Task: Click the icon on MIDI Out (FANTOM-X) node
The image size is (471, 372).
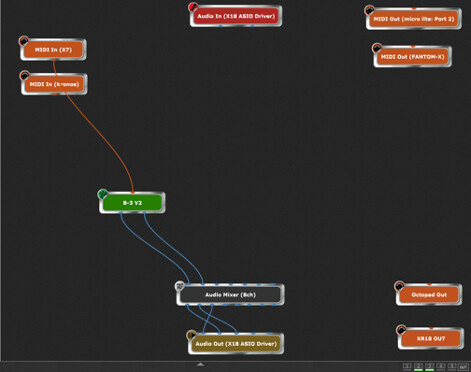Action: click(377, 48)
